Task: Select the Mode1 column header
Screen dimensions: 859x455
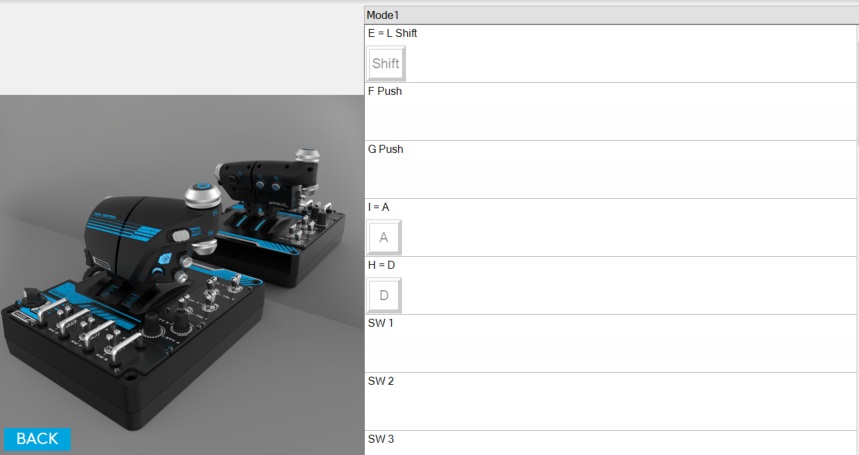Action: point(611,15)
